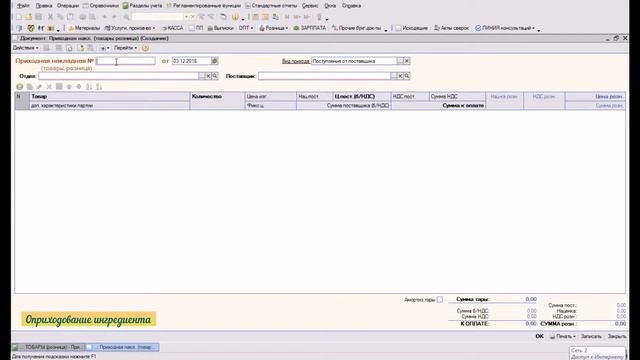Screen dimensions: 640x360
Task: Open the Правка menu
Action: 44,6
